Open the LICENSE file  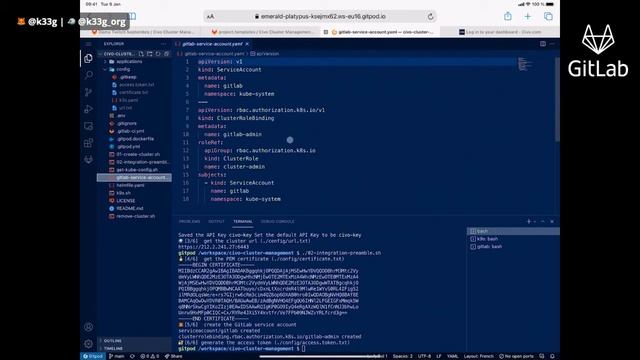(126, 200)
